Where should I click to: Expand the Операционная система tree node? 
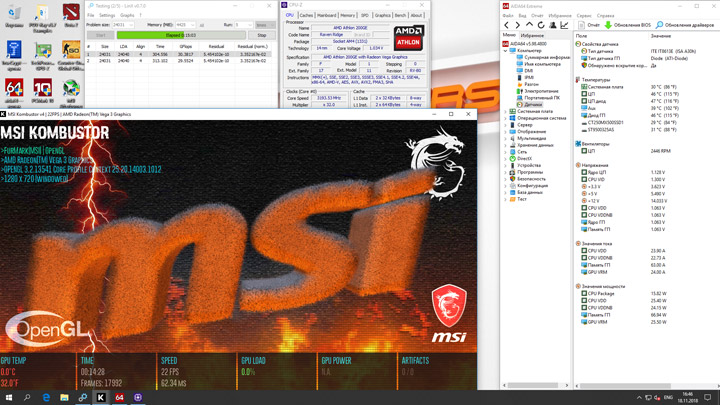click(x=506, y=118)
